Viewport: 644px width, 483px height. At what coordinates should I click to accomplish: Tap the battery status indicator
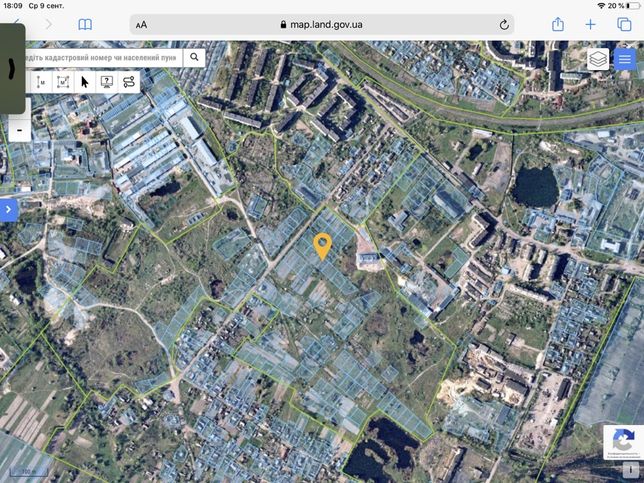(x=634, y=6)
